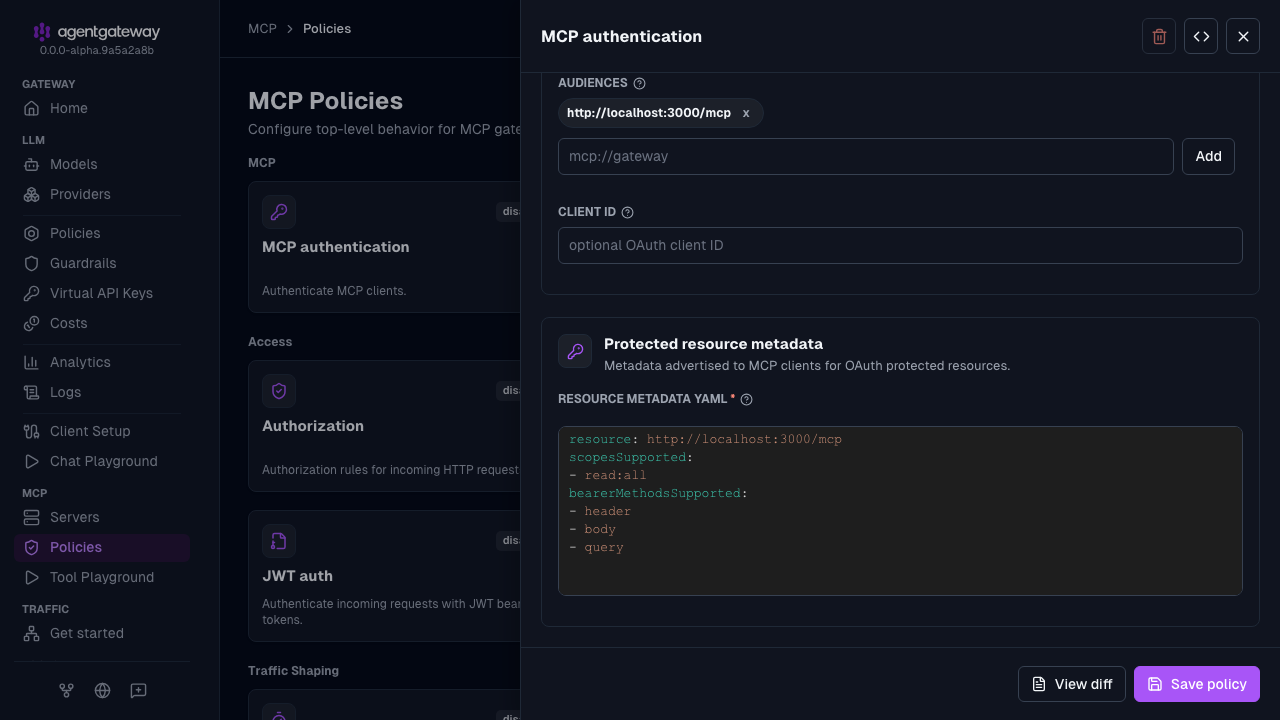Click the agentgateway logo icon

(x=42, y=32)
